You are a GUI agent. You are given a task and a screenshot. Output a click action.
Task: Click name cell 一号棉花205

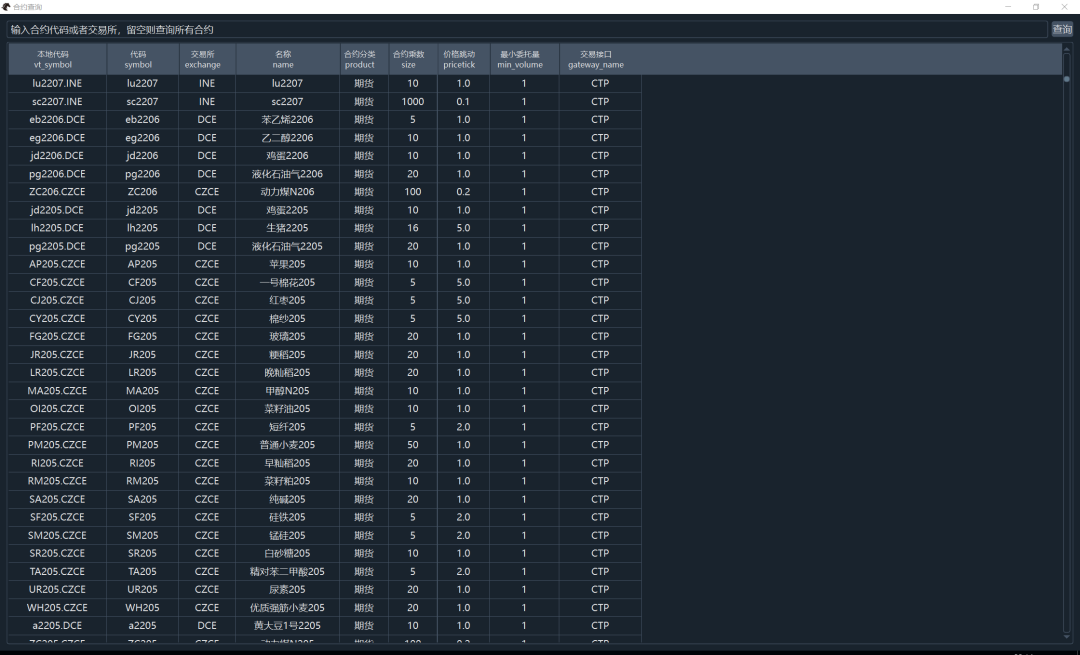click(x=287, y=282)
